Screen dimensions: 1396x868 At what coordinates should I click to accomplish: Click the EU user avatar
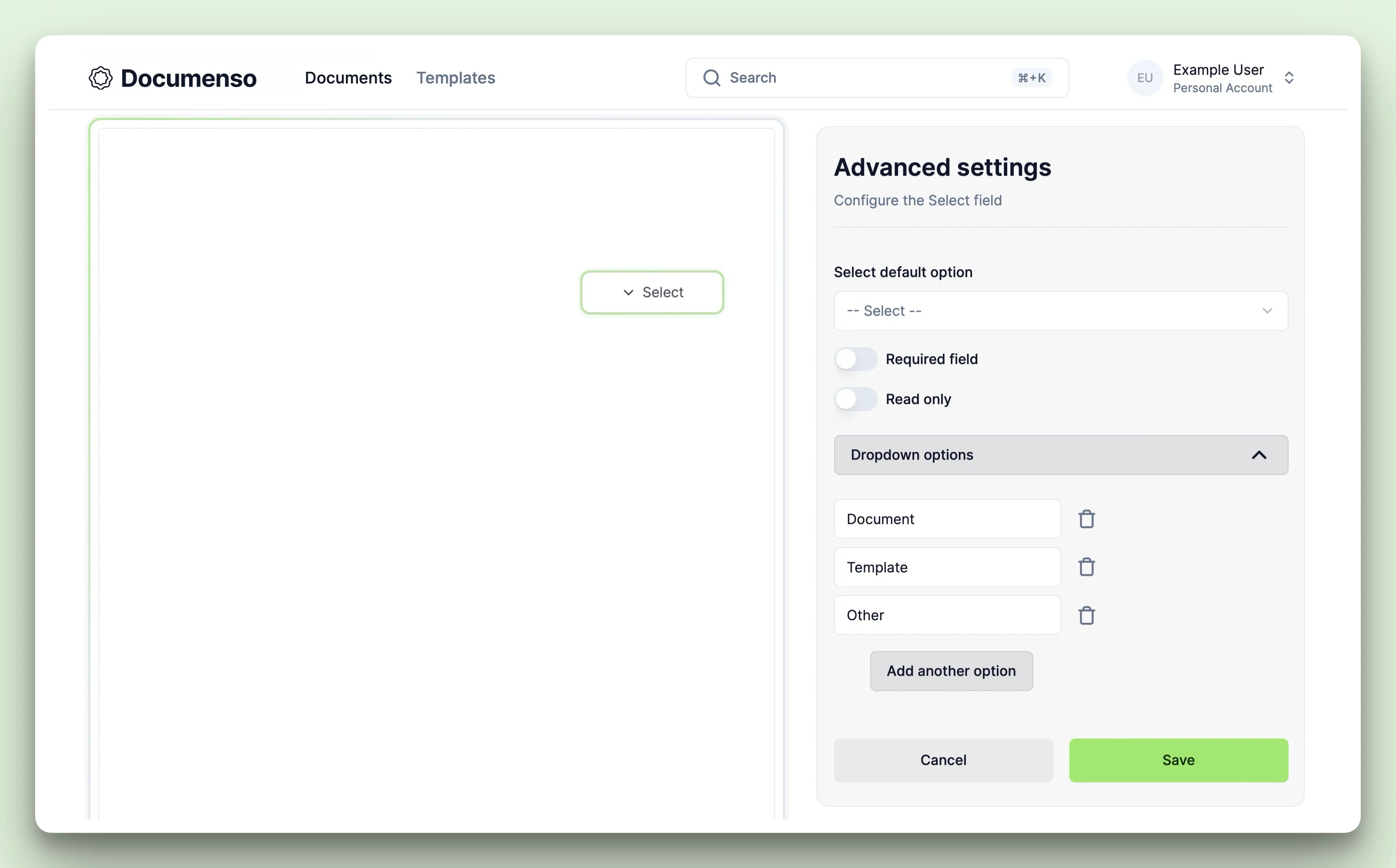(x=1145, y=78)
